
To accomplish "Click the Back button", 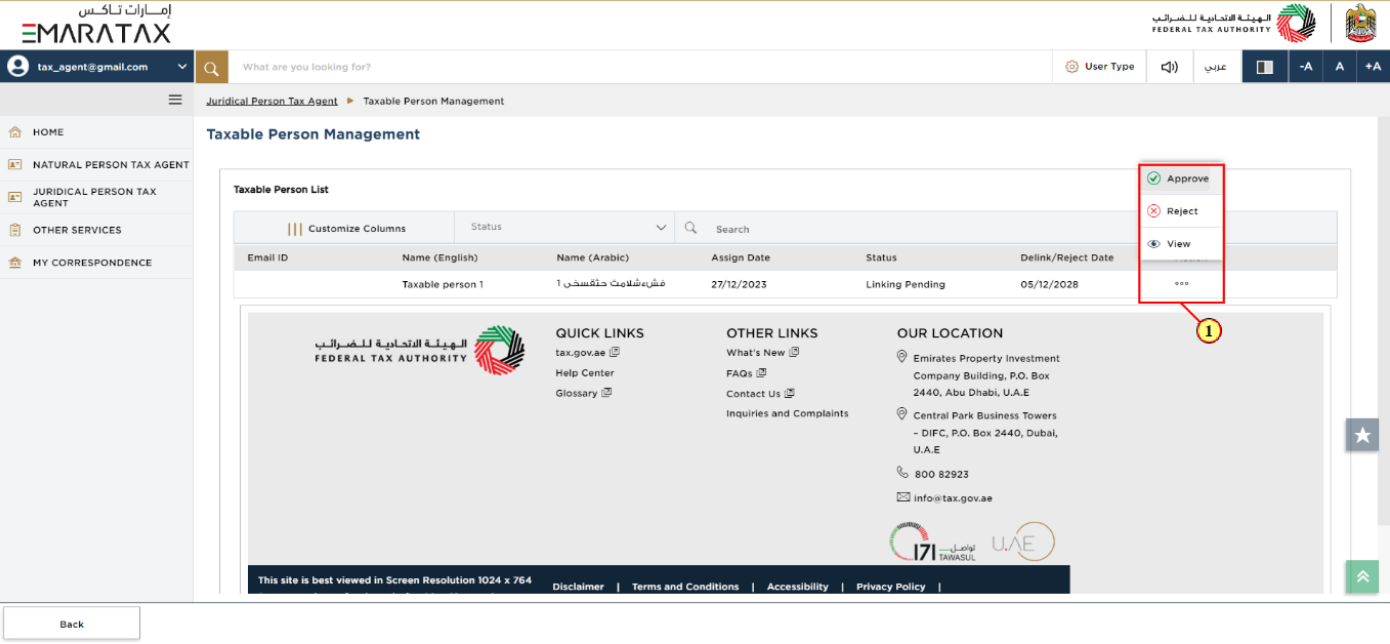I will pyautogui.click(x=71, y=624).
